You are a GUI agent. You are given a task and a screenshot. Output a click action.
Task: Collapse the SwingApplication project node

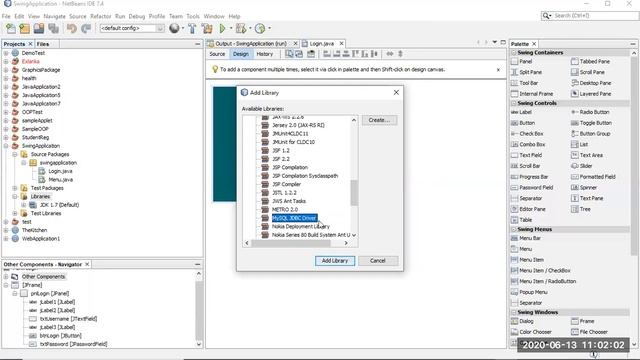click(x=6, y=146)
